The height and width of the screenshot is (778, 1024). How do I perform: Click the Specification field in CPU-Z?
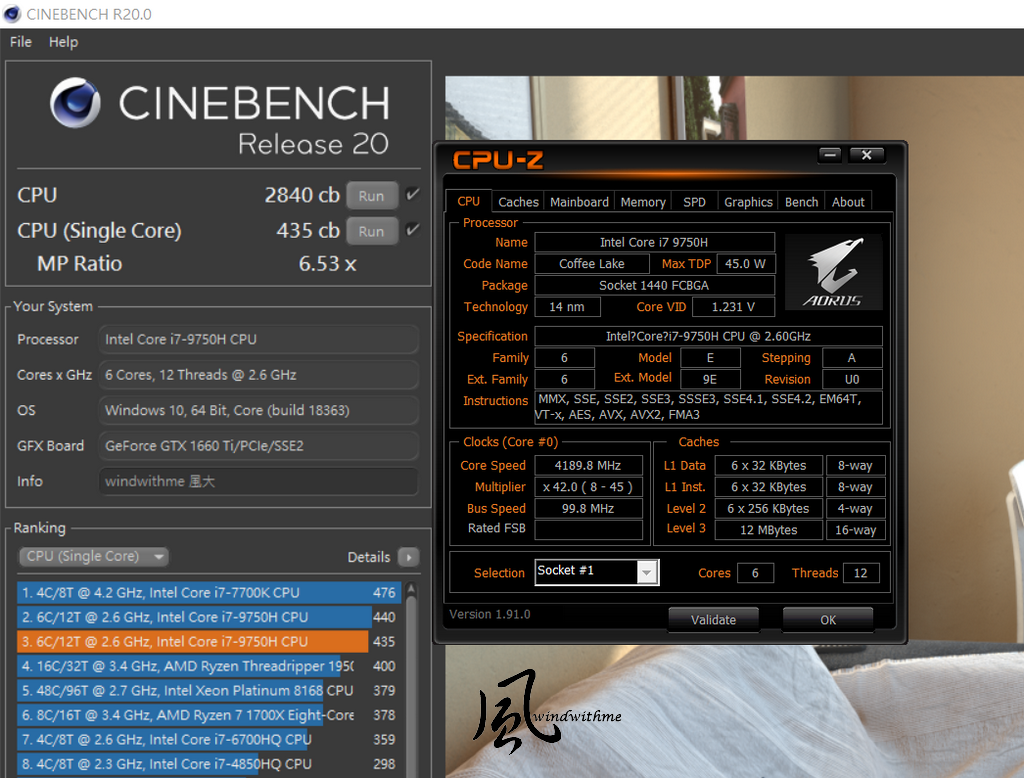[x=709, y=336]
